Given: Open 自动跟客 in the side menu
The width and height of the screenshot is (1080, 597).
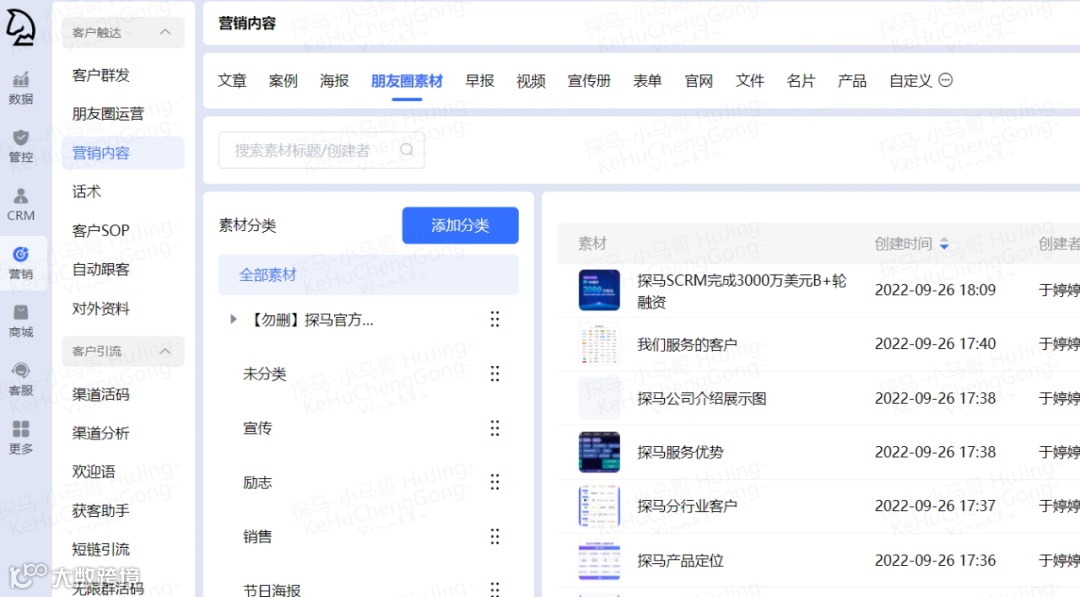Looking at the screenshot, I should [101, 269].
